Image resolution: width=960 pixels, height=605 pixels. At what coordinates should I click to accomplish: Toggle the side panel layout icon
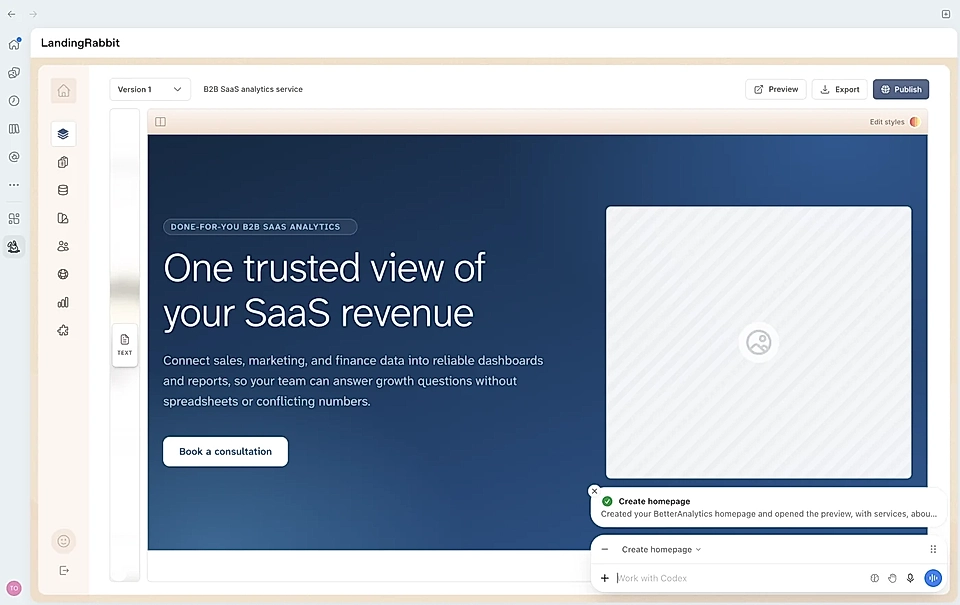pyautogui.click(x=160, y=122)
